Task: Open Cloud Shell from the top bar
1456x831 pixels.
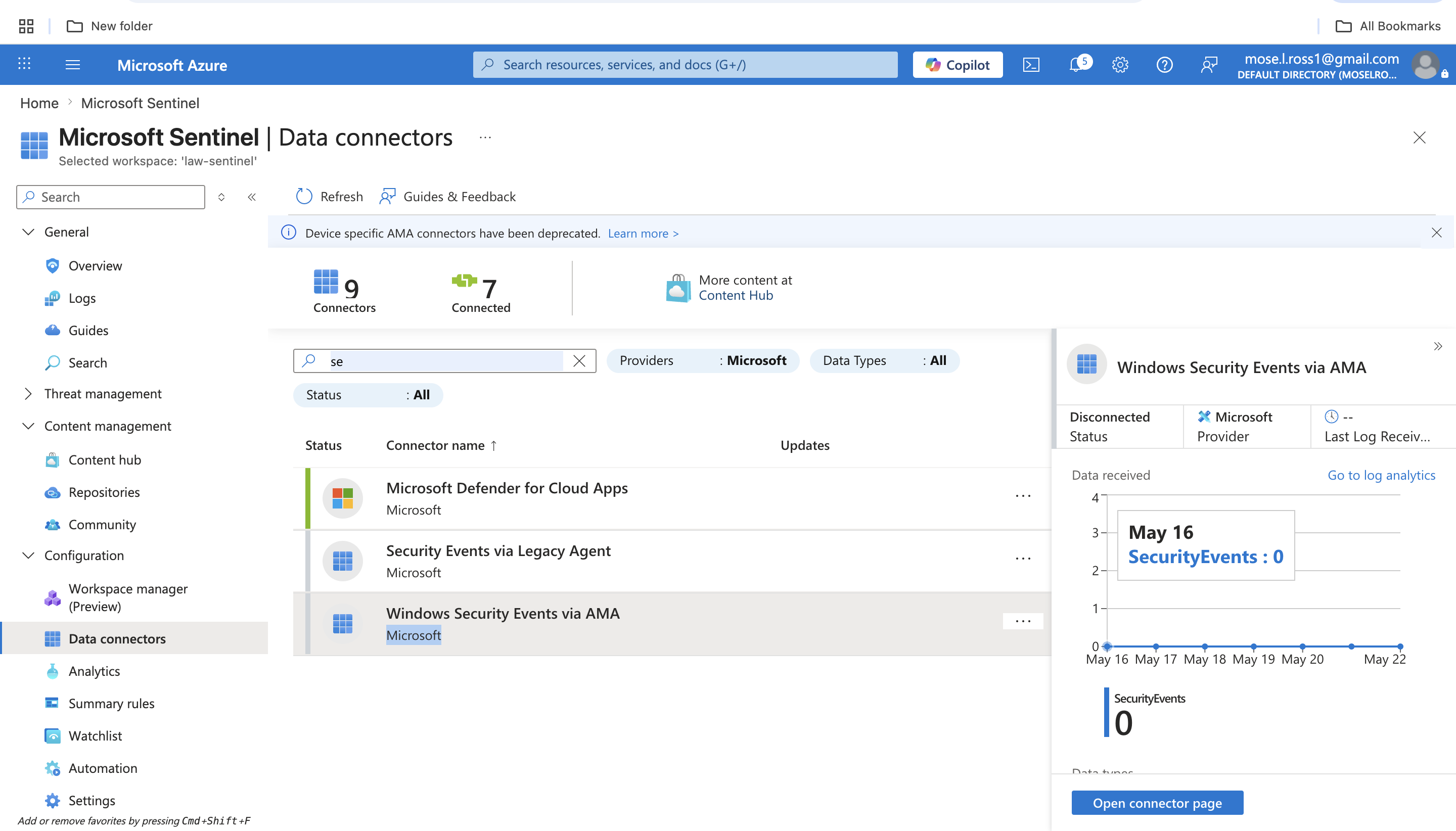Action: click(x=1031, y=65)
